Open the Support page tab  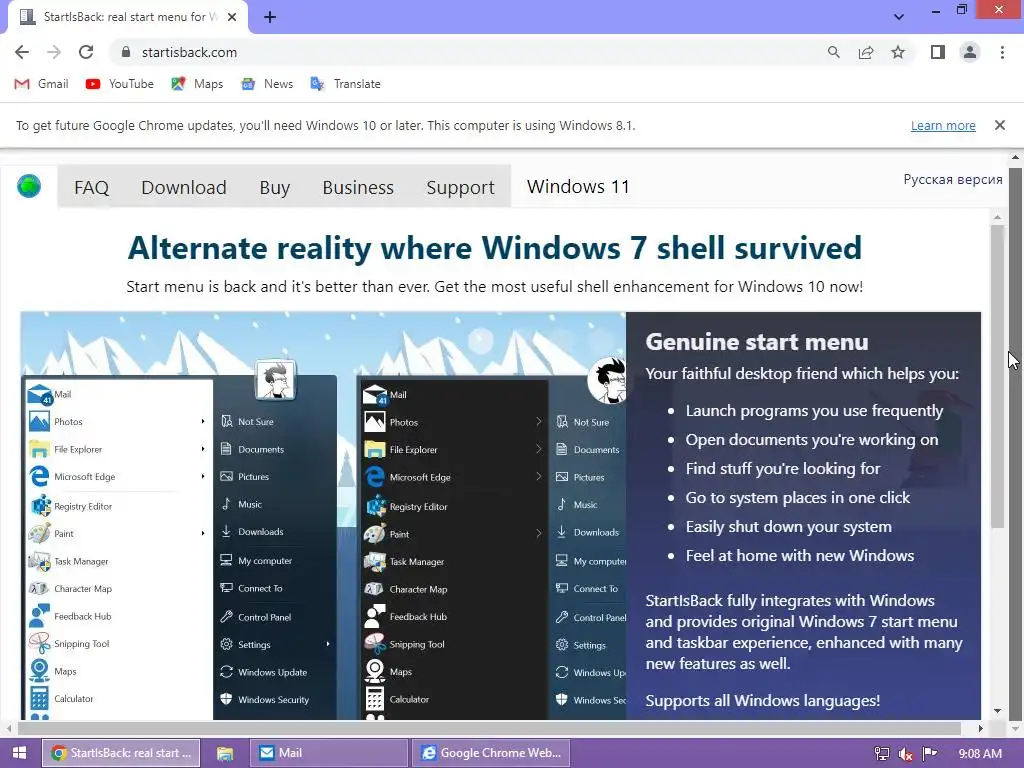[460, 187]
